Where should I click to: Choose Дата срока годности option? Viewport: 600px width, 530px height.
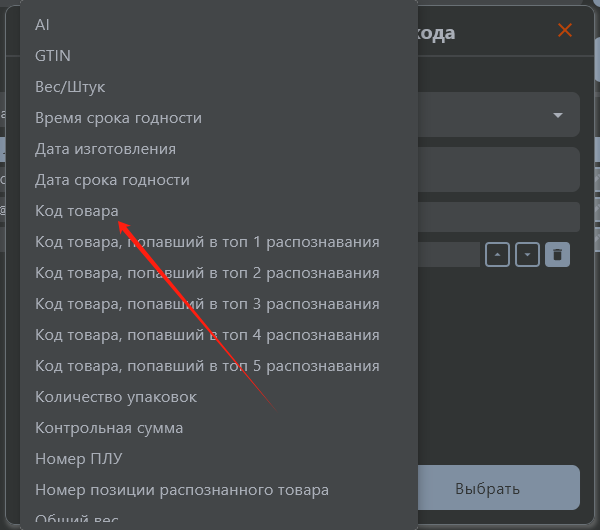(x=112, y=180)
